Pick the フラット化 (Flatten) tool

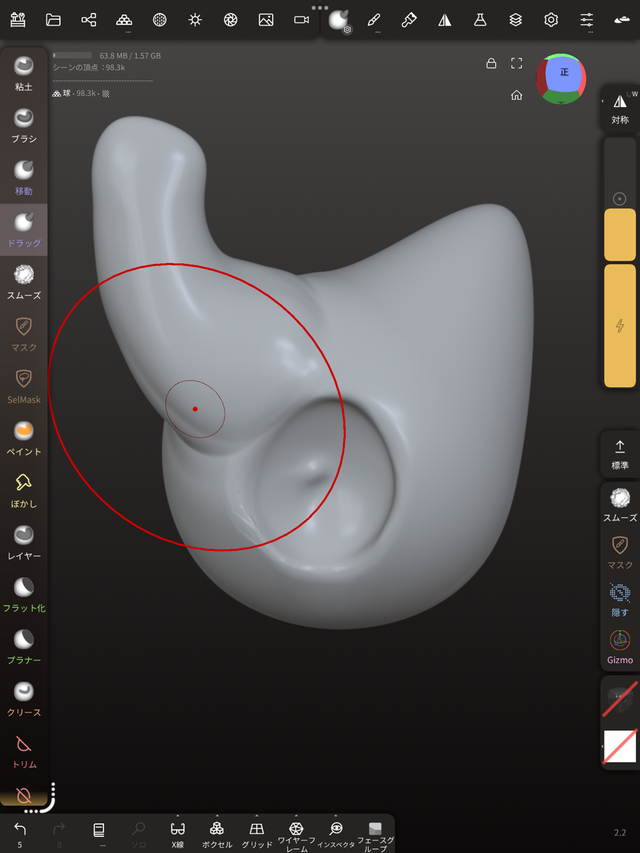tap(23, 592)
